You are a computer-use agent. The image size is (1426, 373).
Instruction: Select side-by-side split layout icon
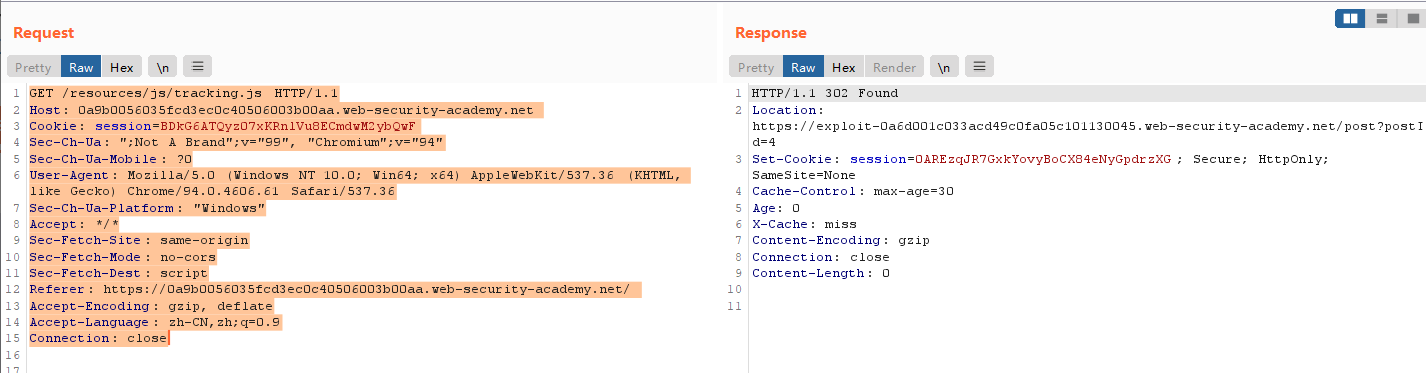tap(1351, 18)
